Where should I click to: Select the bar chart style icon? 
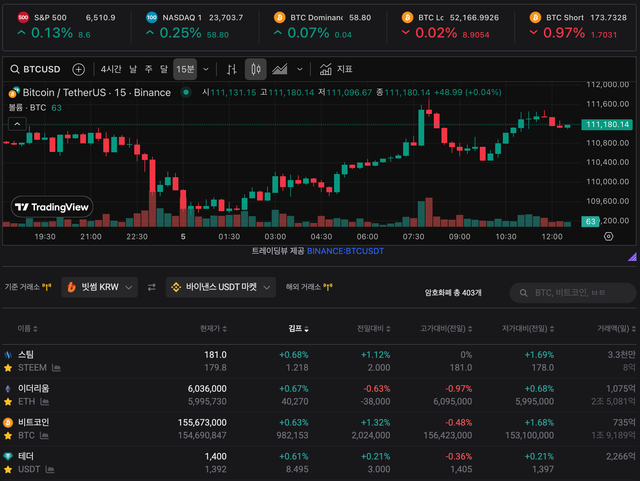coord(231,69)
